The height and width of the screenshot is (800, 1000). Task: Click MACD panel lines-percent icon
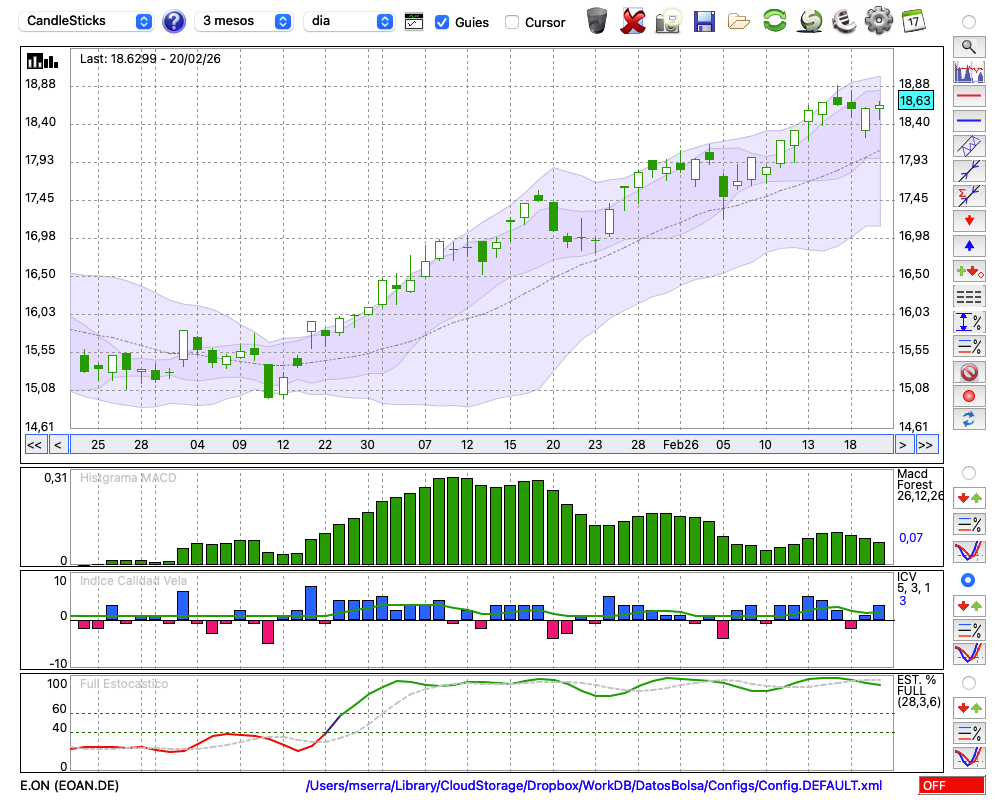tap(969, 524)
